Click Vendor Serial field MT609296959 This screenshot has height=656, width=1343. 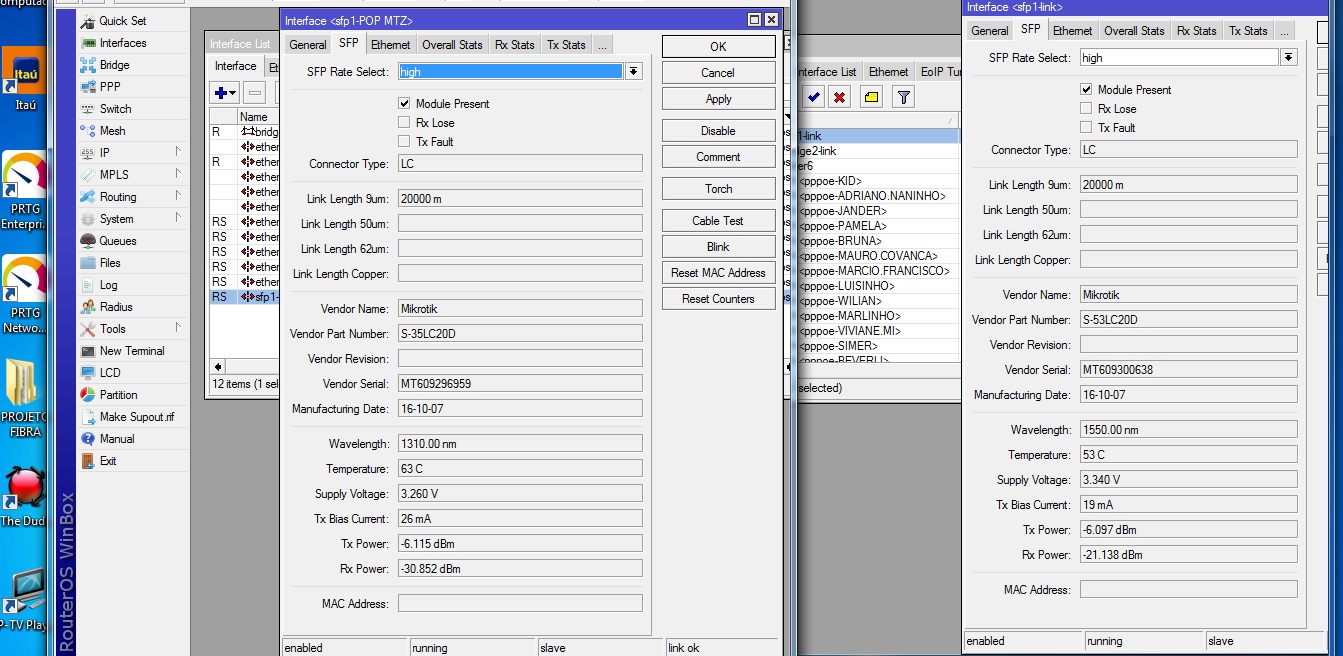pyautogui.click(x=520, y=383)
